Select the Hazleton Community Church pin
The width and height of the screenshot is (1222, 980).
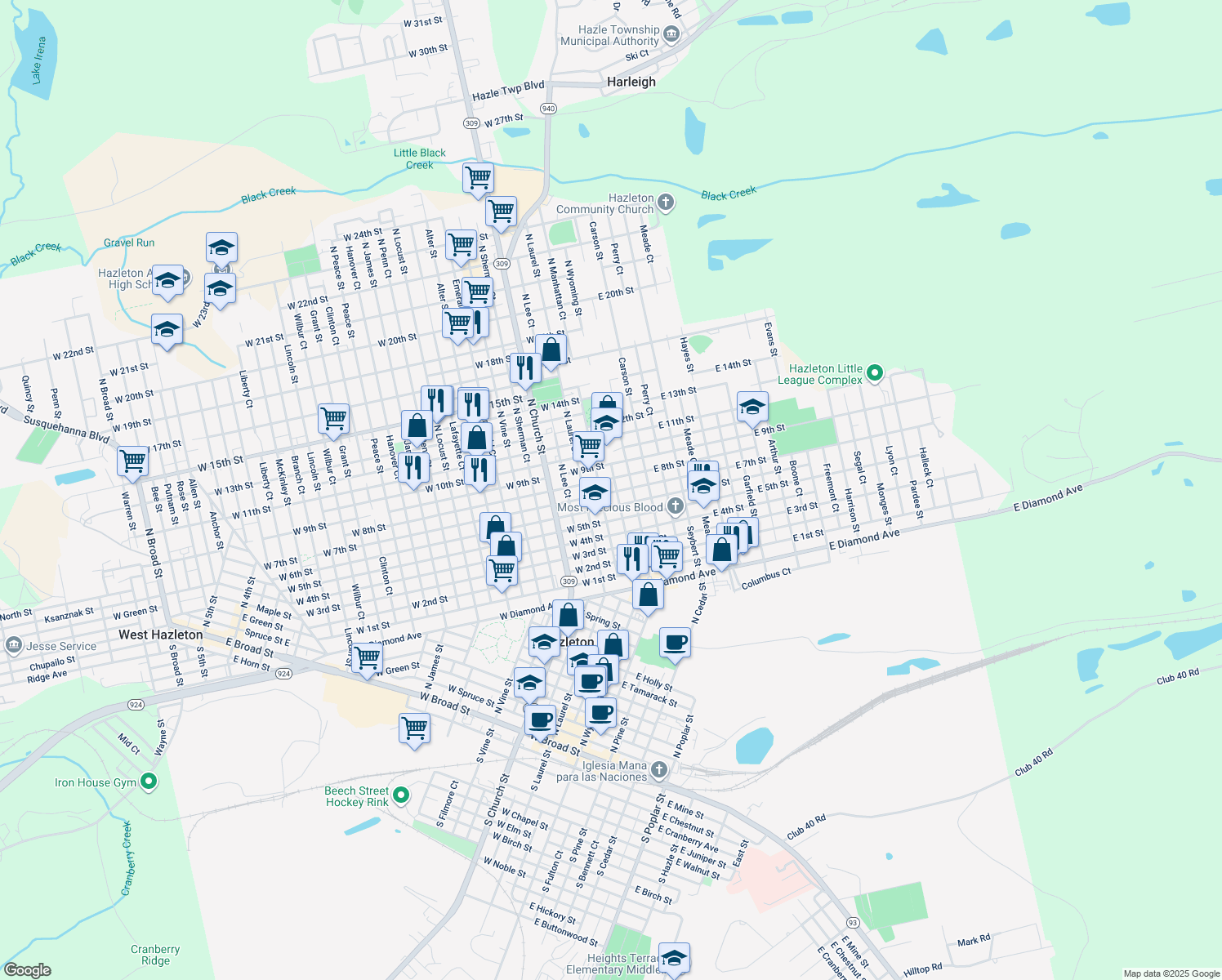coord(666,203)
